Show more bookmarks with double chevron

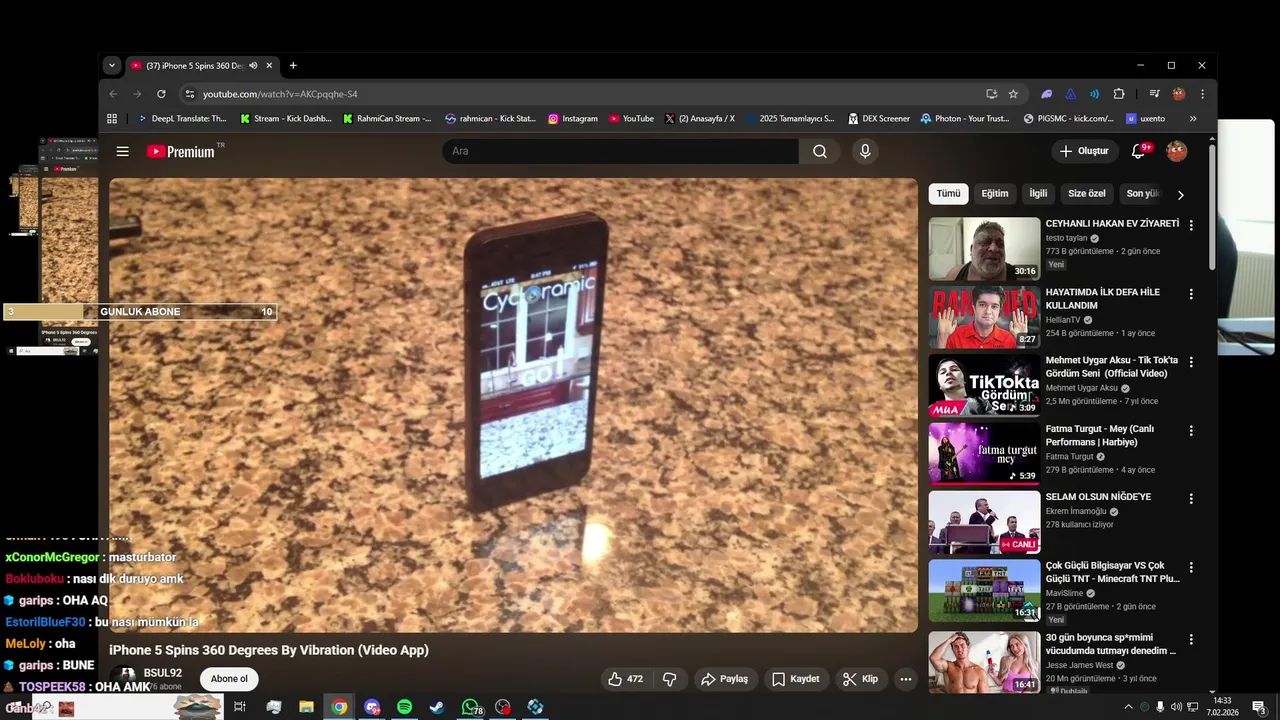(x=1193, y=118)
